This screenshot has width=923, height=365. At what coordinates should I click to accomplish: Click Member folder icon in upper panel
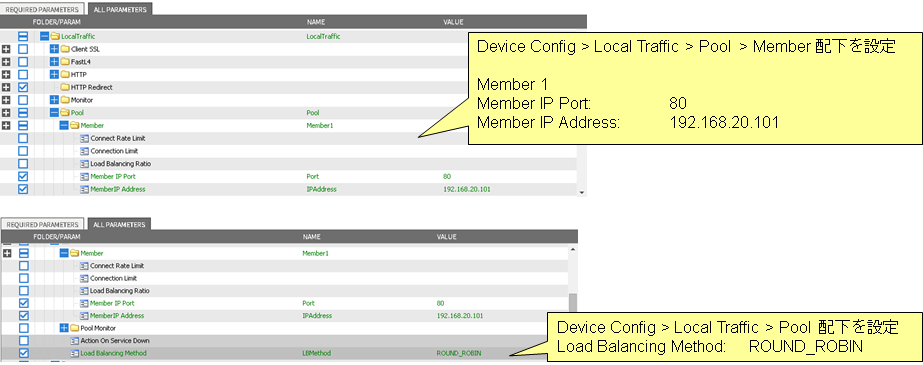click(74, 125)
